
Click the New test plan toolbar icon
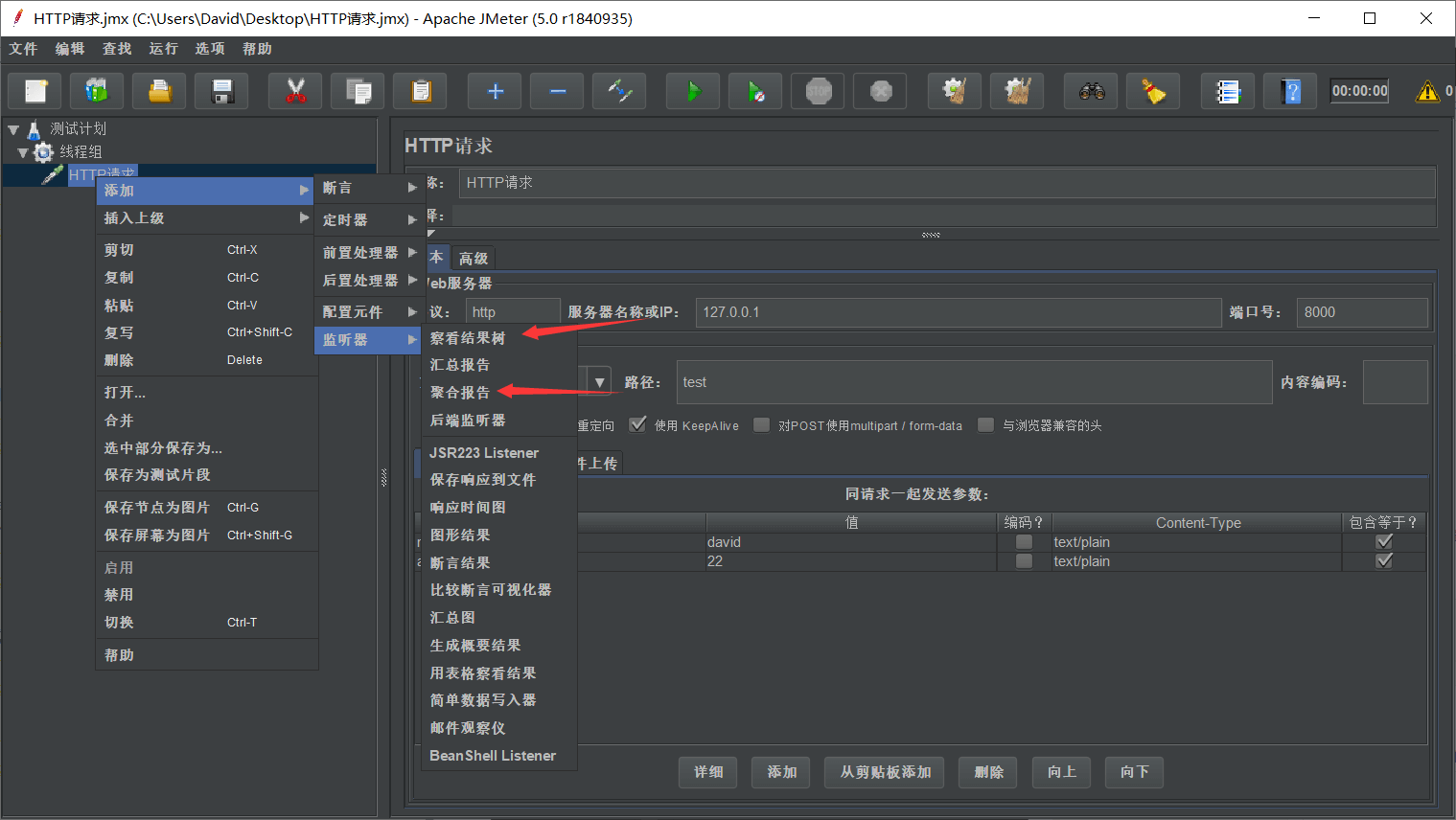(x=35, y=91)
